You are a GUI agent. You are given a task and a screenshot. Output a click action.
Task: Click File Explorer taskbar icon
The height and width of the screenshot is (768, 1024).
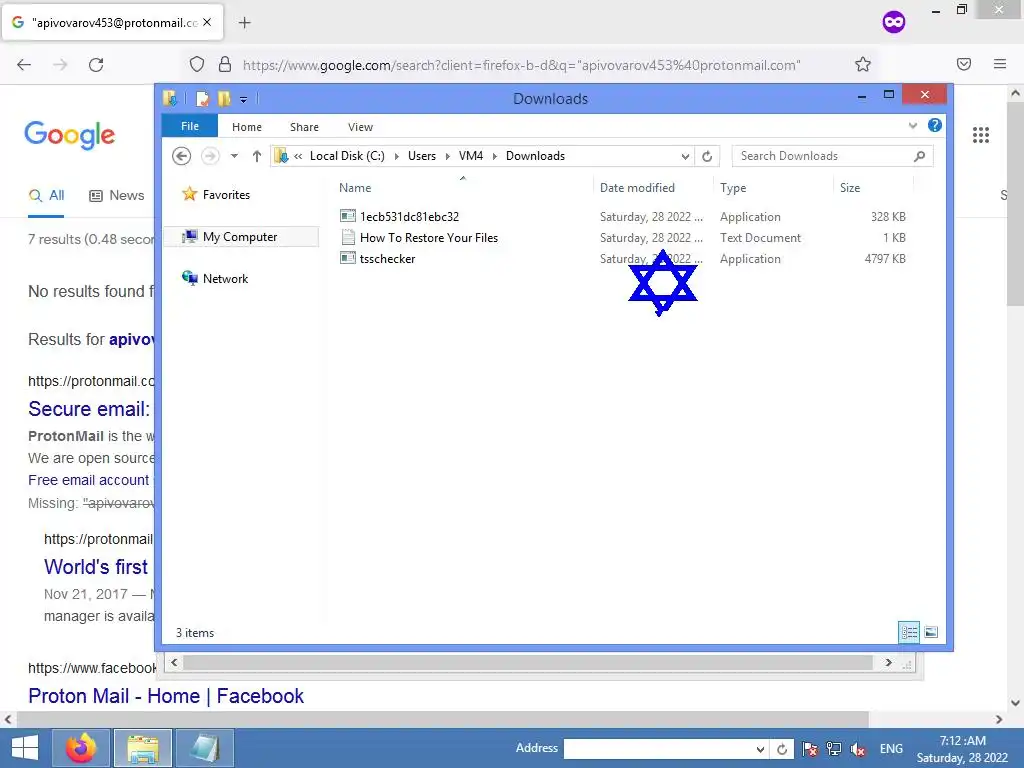pyautogui.click(x=142, y=748)
